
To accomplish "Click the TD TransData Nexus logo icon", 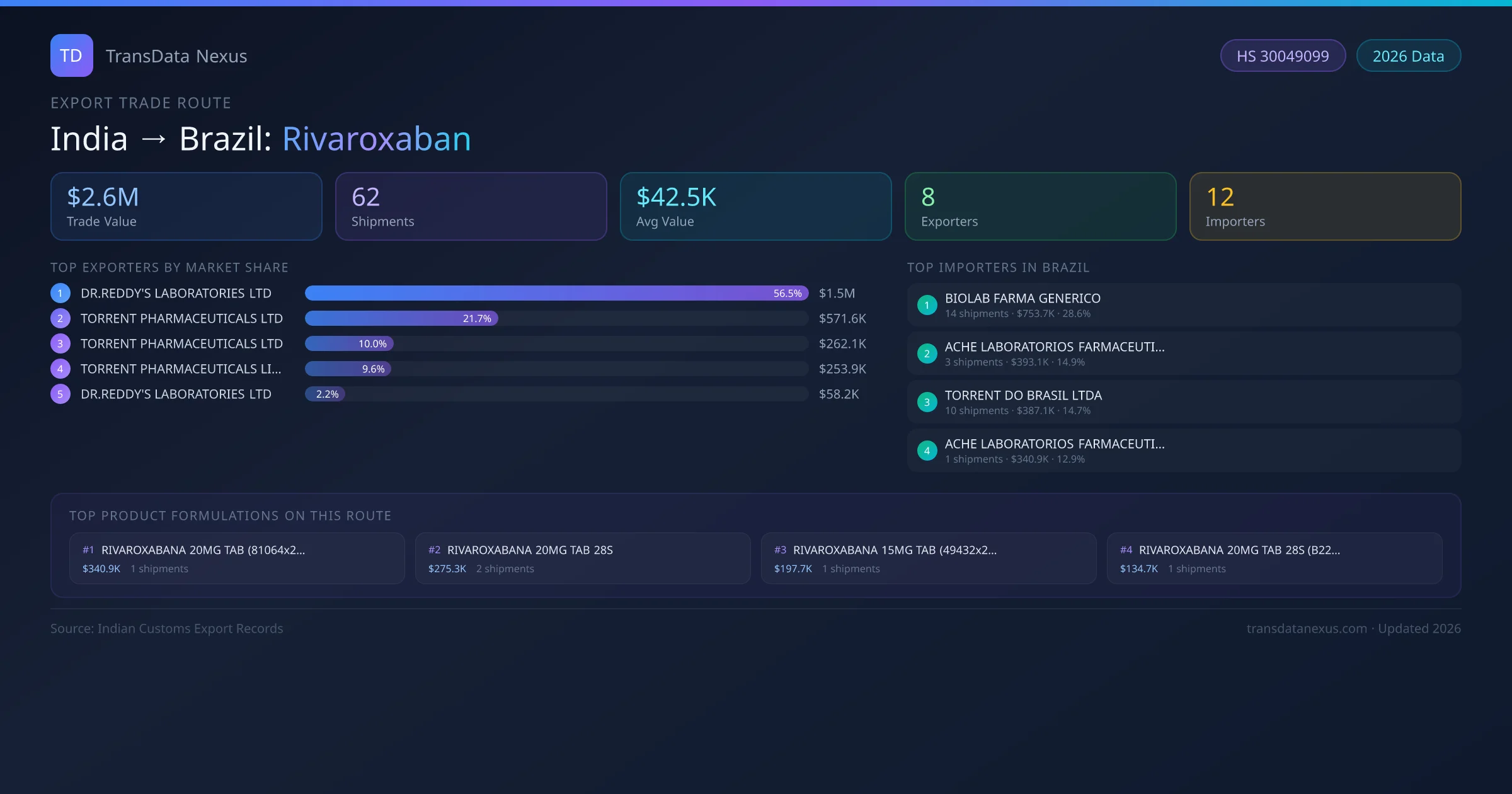I will 71,55.
